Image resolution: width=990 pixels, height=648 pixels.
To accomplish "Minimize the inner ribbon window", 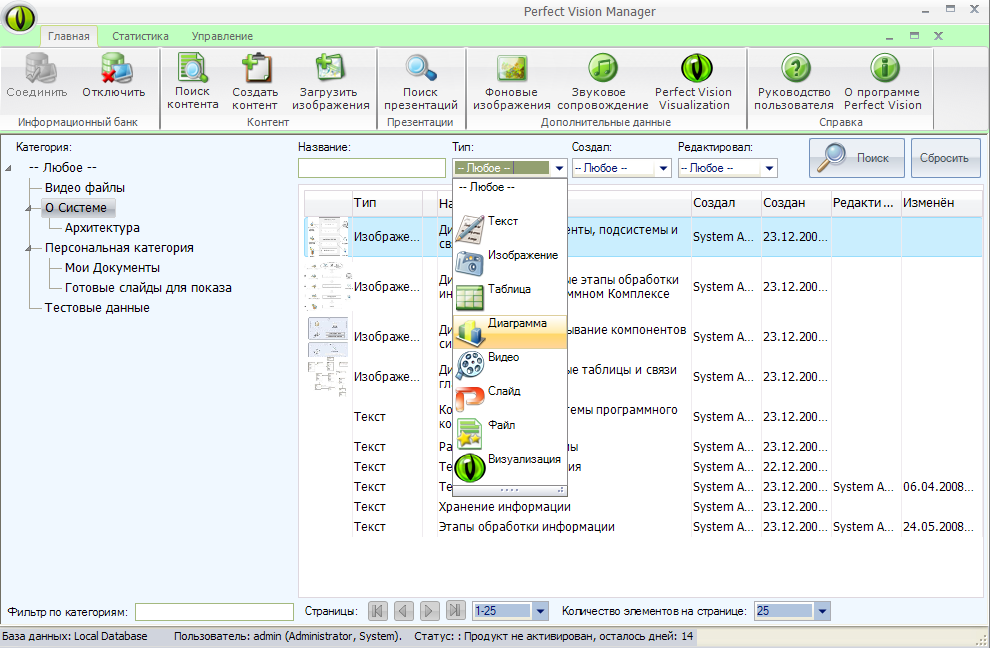I will pos(889,37).
